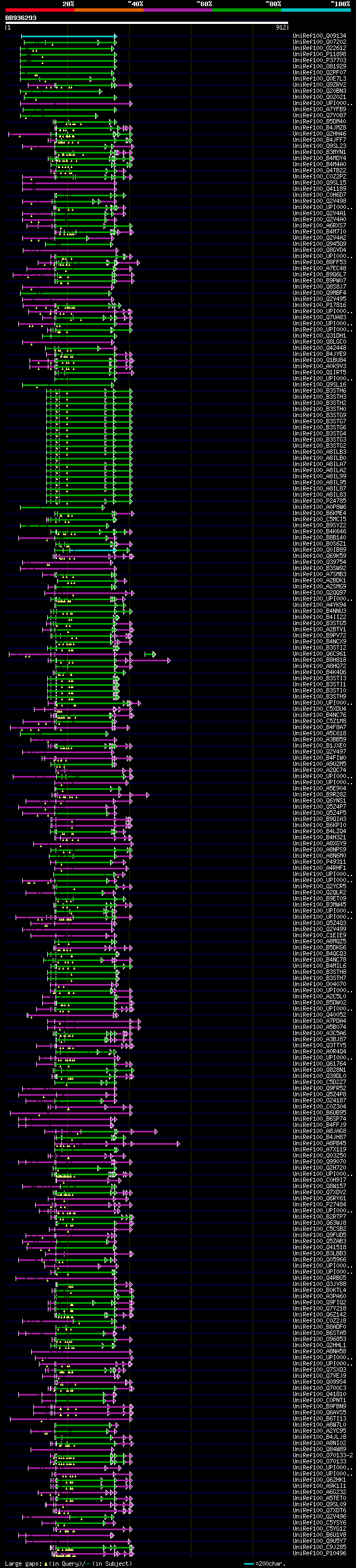Select hit UniRef100_A5C618

coord(319,734)
